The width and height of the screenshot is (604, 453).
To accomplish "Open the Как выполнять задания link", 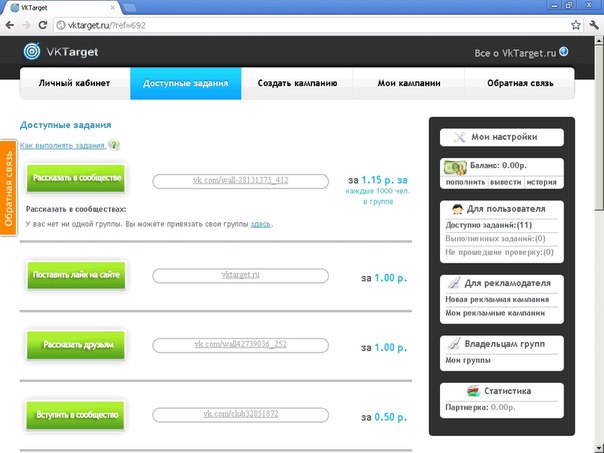I will tap(63, 146).
